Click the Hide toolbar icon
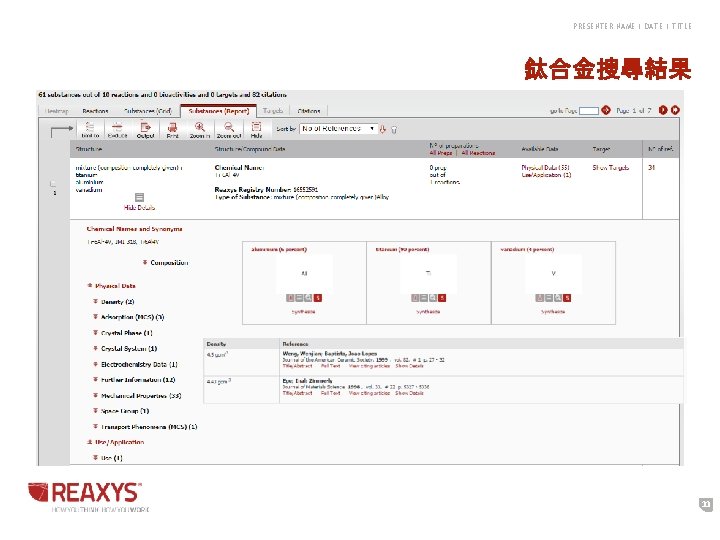 point(256,129)
